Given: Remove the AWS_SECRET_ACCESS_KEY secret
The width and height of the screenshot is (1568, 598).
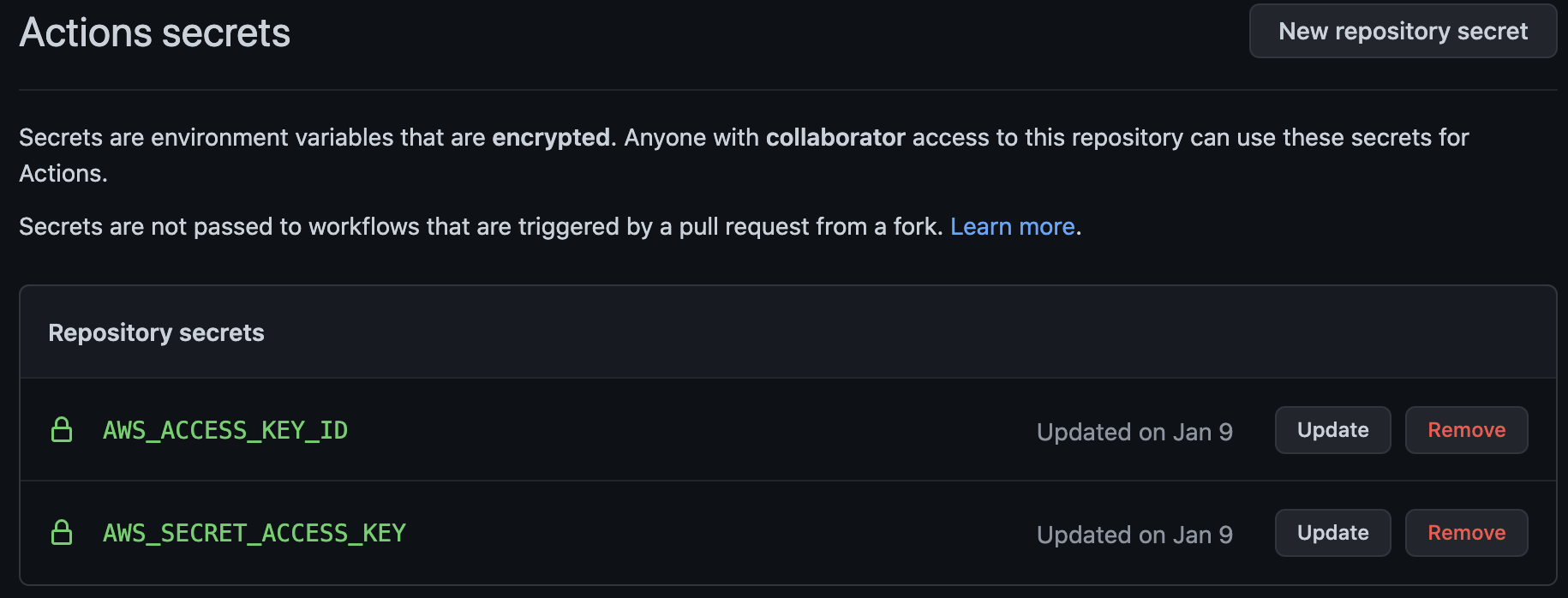Looking at the screenshot, I should [1466, 533].
